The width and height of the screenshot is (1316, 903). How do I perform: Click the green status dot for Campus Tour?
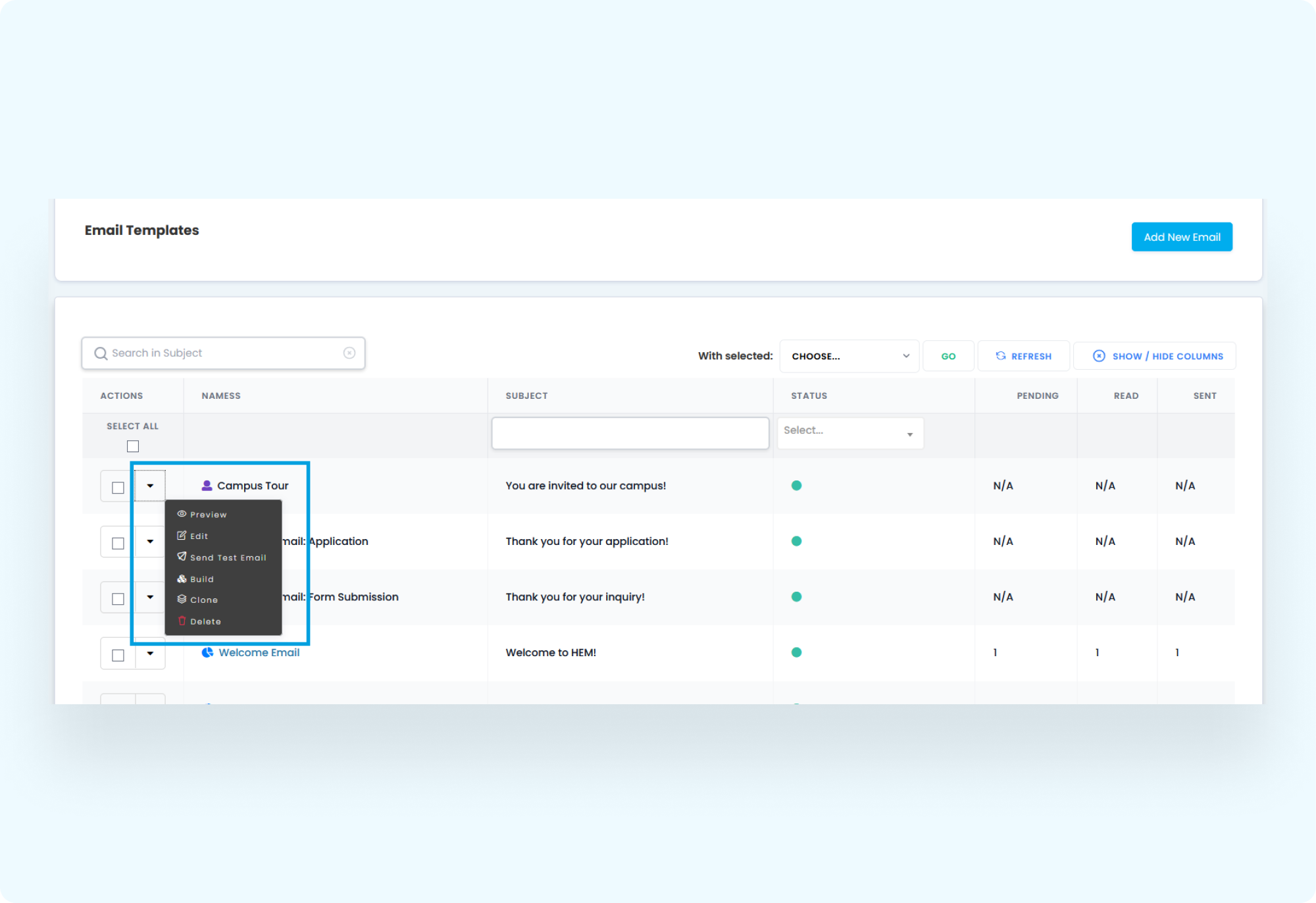coord(796,486)
